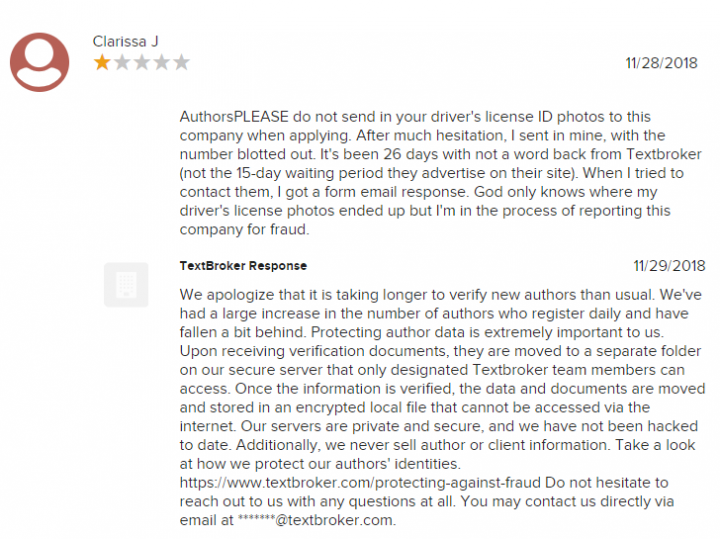This screenshot has height=539, width=720.
Task: Select the fifth star in rating
Action: point(181,63)
